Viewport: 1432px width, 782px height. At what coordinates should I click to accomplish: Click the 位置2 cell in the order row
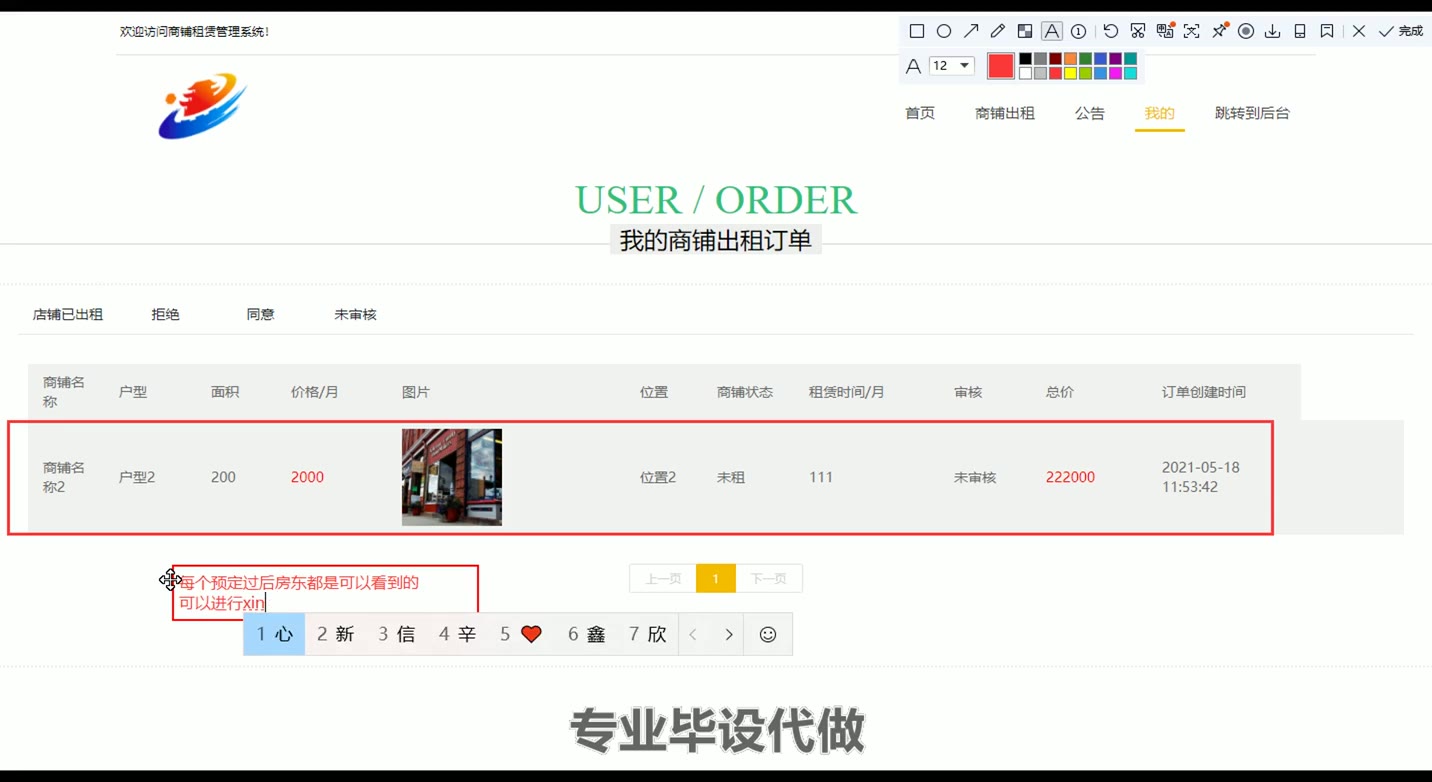click(x=658, y=477)
